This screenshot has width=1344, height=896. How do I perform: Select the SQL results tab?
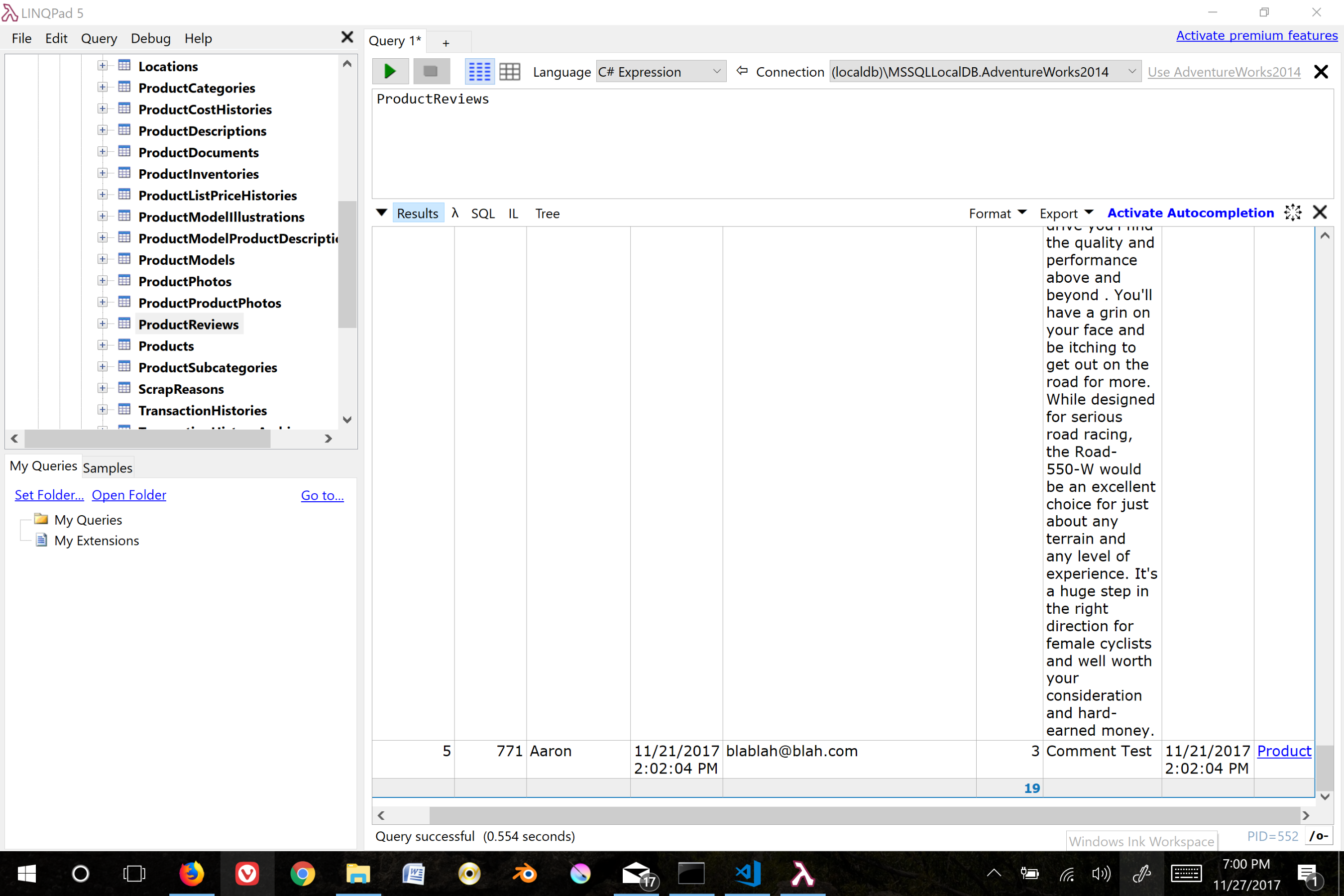[483, 213]
